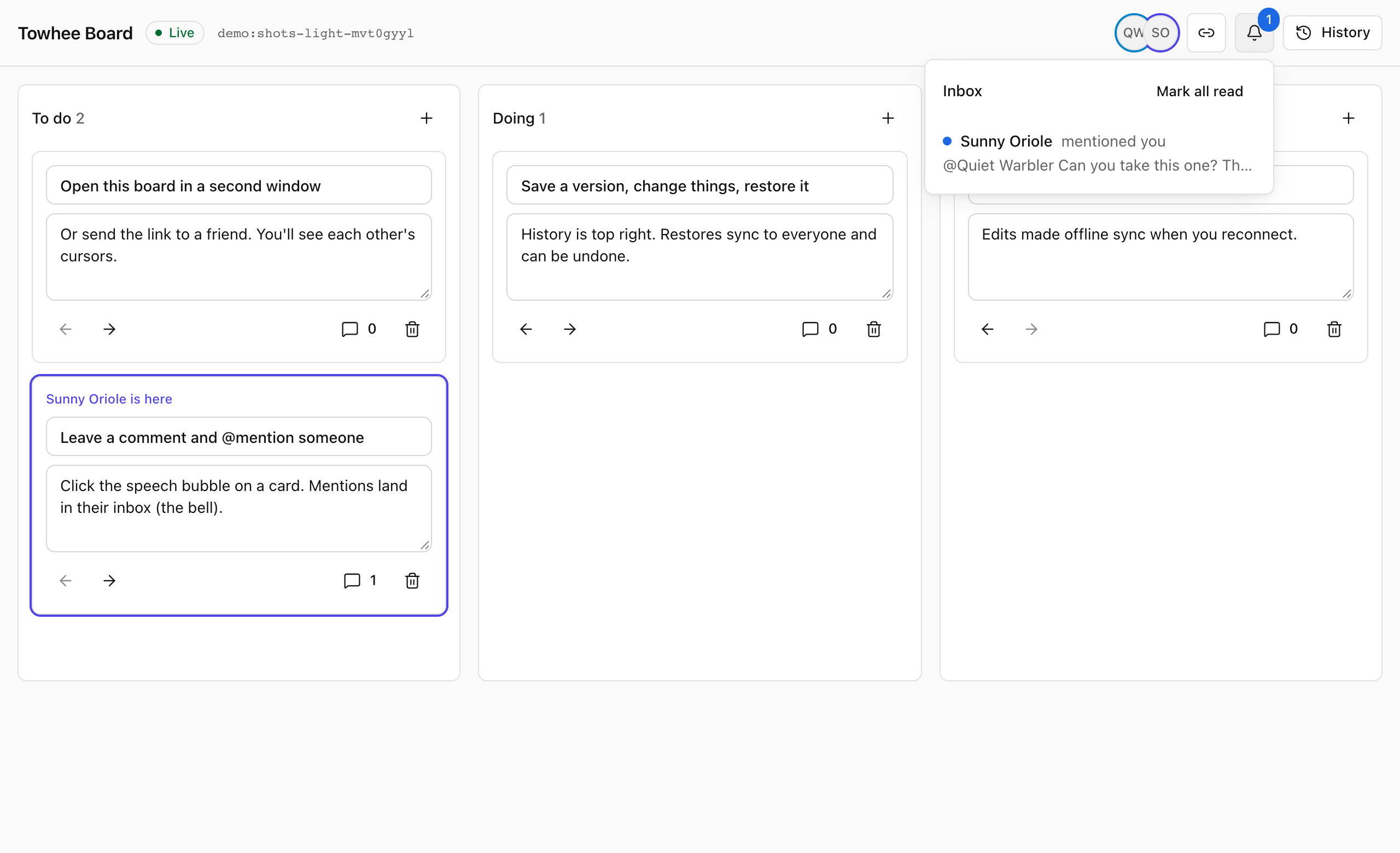1400x853 pixels.
Task: Open comments on 'Open this board' card
Action: click(x=359, y=329)
